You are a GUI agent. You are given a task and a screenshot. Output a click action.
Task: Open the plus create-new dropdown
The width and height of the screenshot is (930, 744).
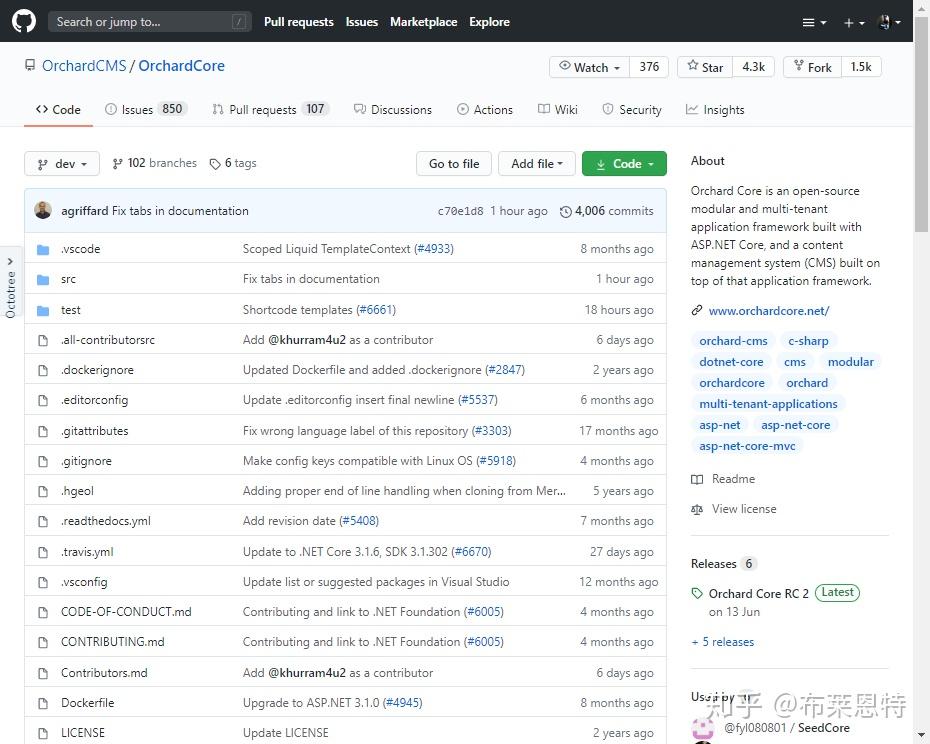point(854,23)
